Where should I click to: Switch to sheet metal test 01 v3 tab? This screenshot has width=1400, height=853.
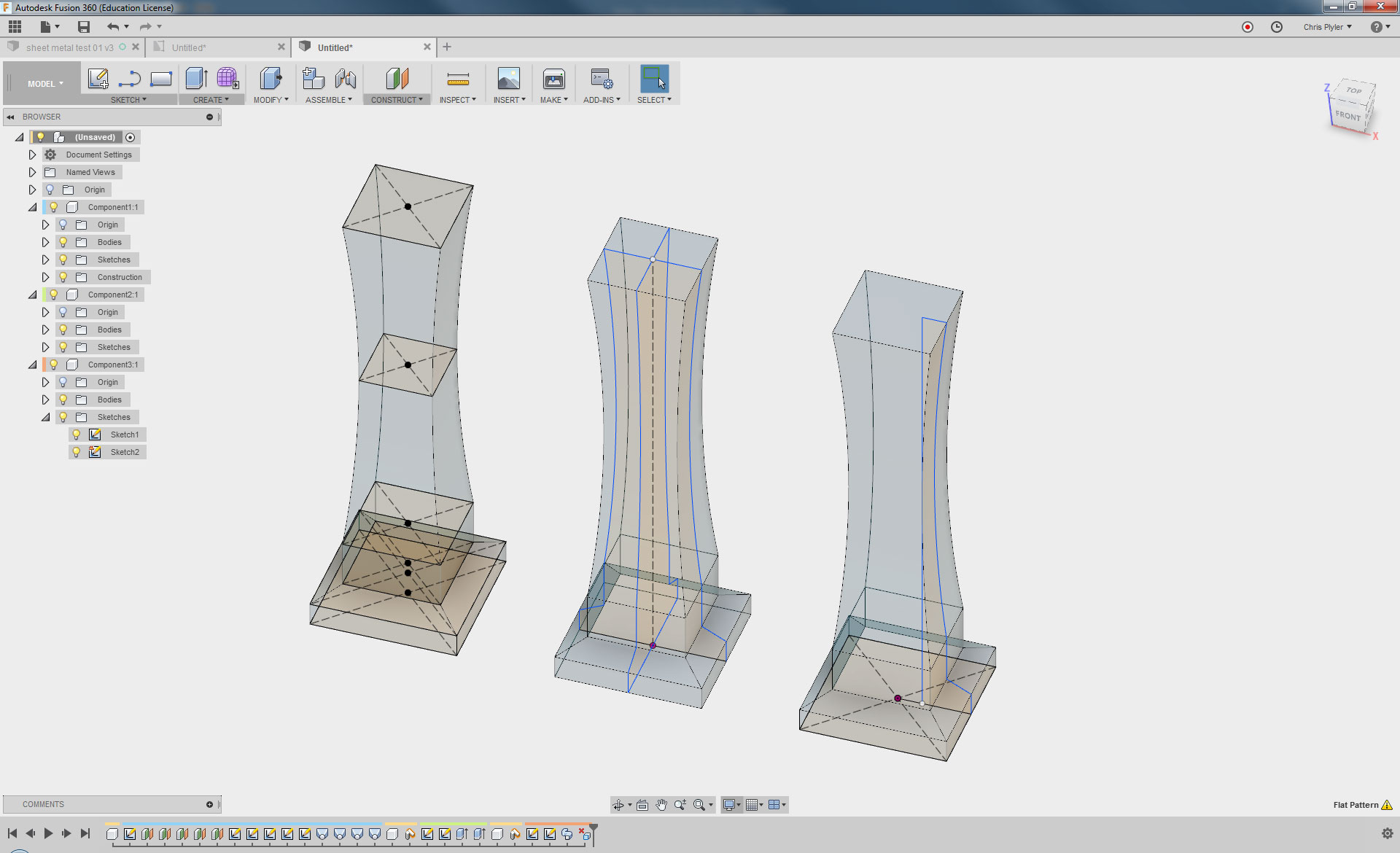point(69,47)
